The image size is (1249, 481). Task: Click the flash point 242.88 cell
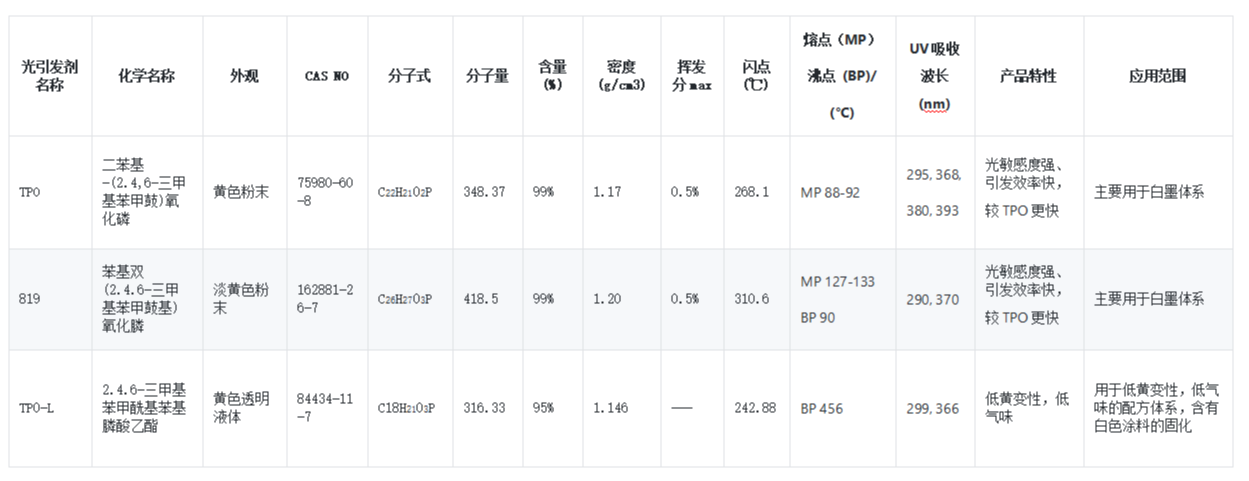(756, 408)
